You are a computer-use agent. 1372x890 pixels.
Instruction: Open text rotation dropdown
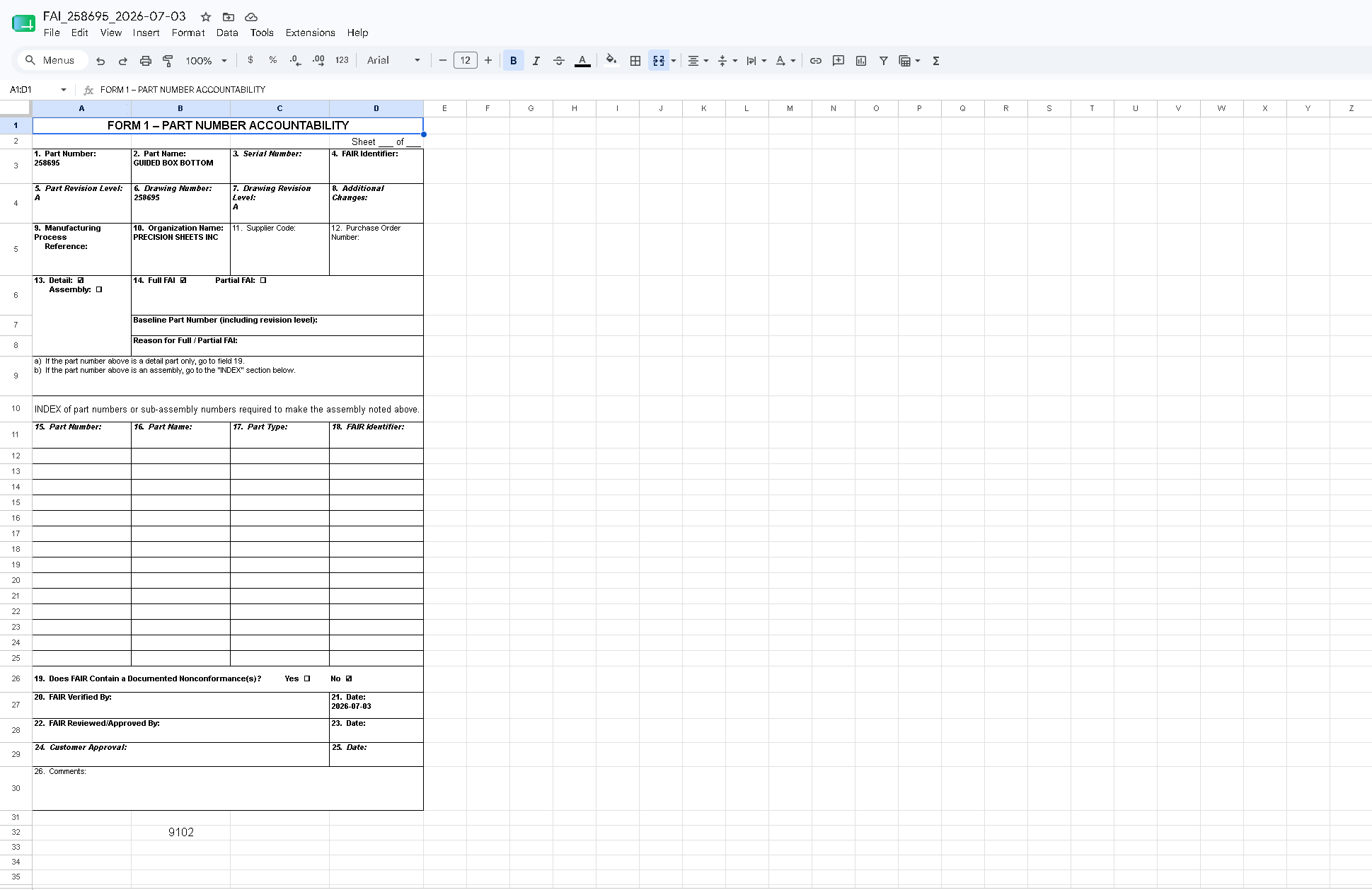click(785, 61)
